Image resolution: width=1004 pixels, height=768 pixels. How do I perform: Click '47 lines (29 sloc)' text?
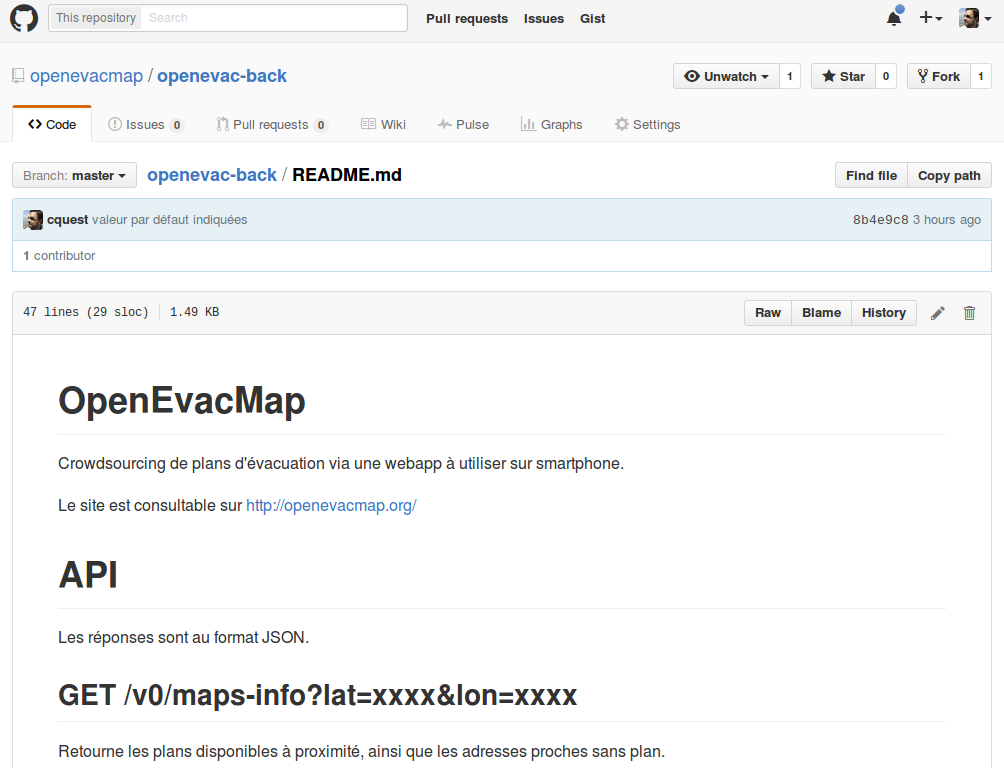click(x=86, y=312)
